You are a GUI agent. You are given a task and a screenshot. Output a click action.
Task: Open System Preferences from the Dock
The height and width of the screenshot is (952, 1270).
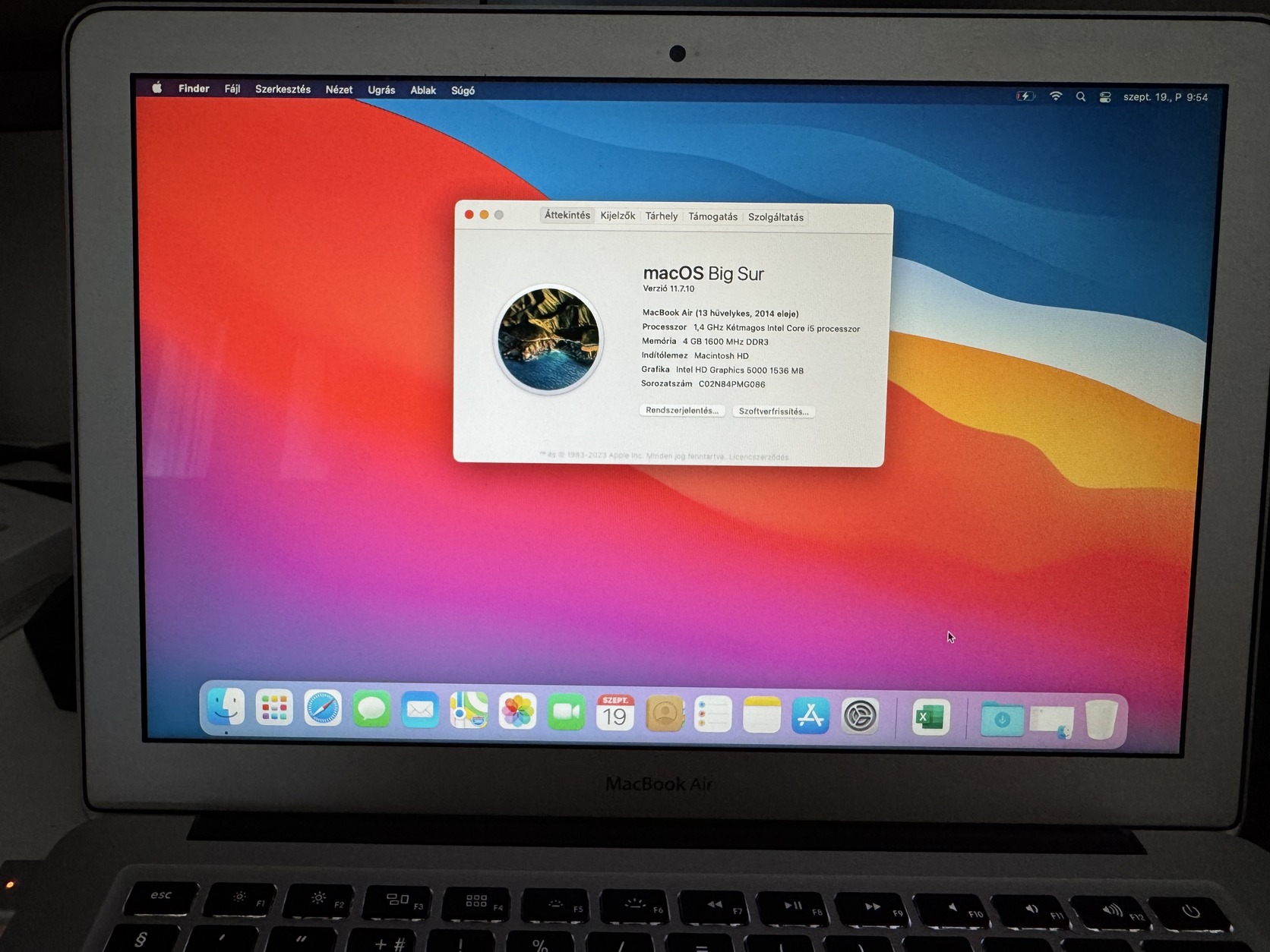pos(860,717)
